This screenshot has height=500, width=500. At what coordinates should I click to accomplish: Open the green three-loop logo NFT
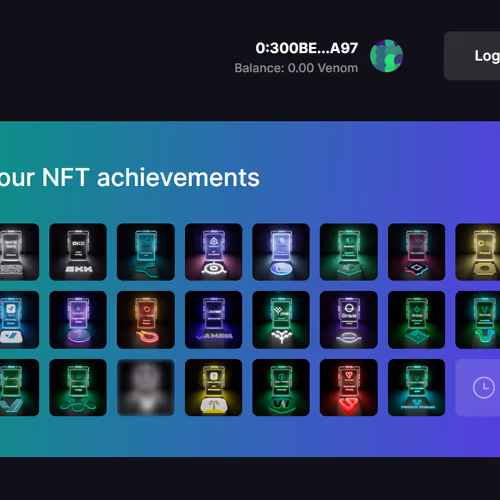(x=78, y=387)
